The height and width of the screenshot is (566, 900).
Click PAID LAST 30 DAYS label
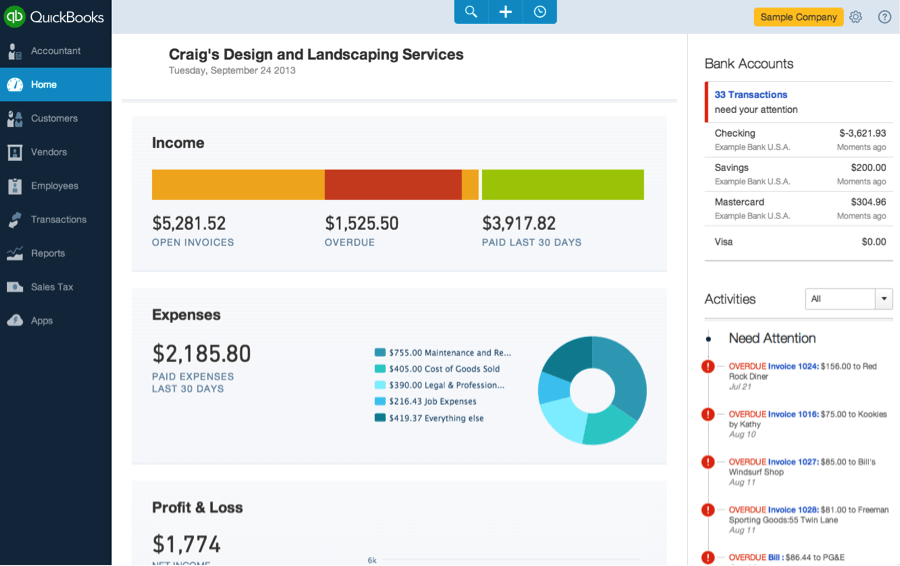click(x=532, y=242)
